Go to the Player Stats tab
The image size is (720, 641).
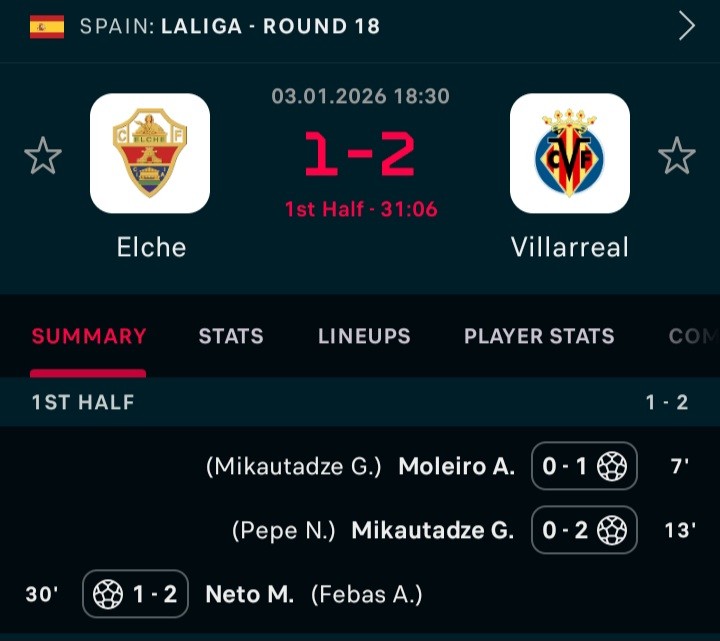[539, 337]
